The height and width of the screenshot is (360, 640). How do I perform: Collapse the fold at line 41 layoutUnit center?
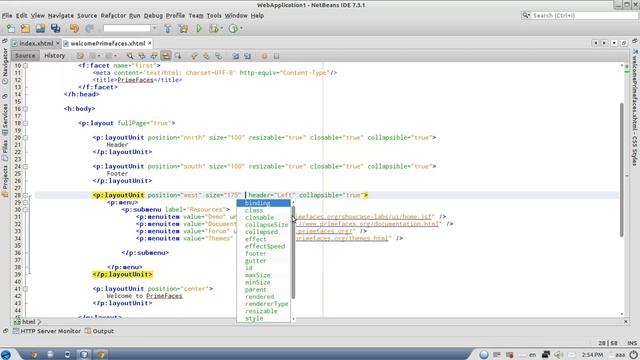(25, 289)
